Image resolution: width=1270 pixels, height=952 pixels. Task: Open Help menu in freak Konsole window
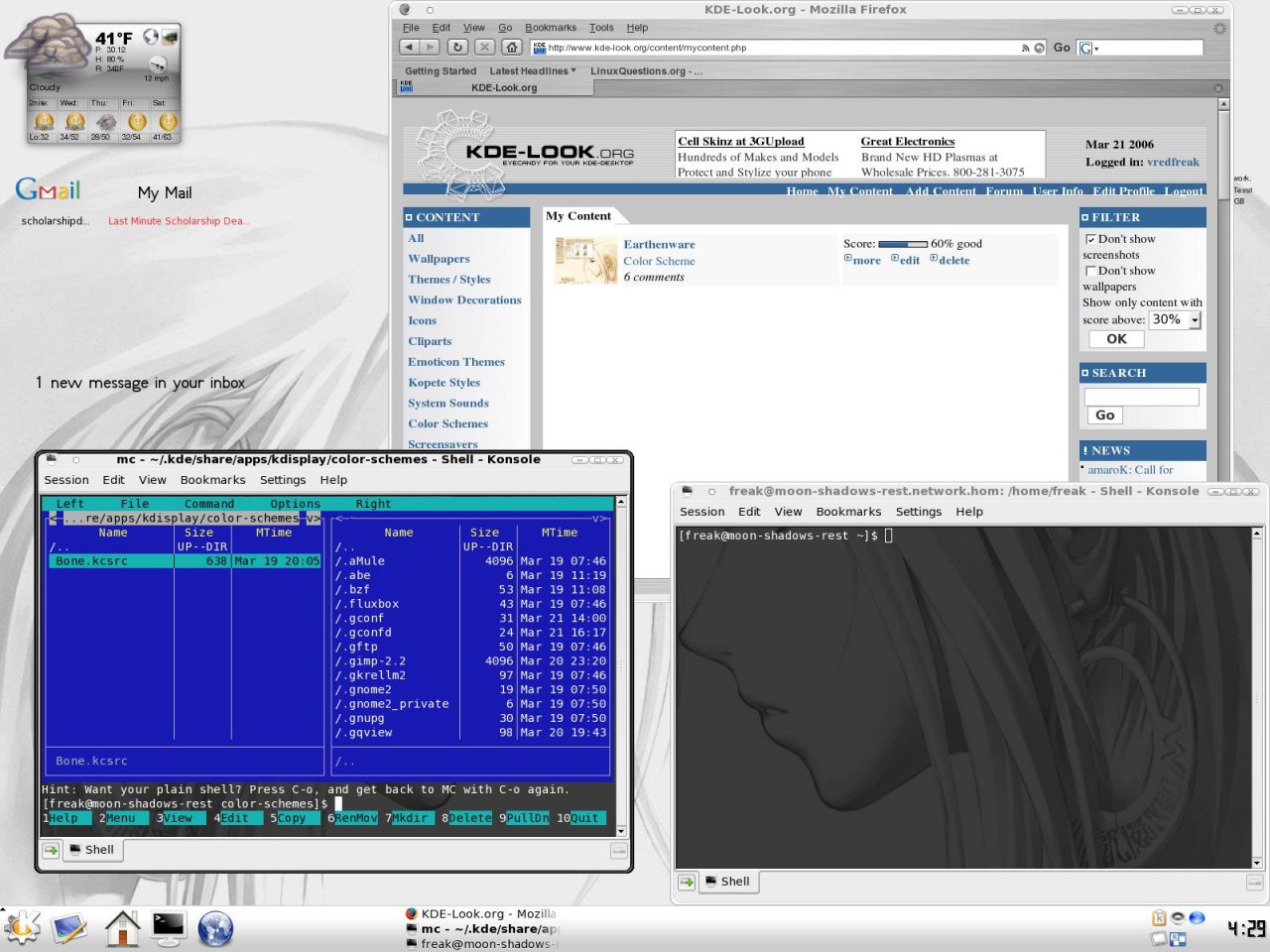point(969,512)
